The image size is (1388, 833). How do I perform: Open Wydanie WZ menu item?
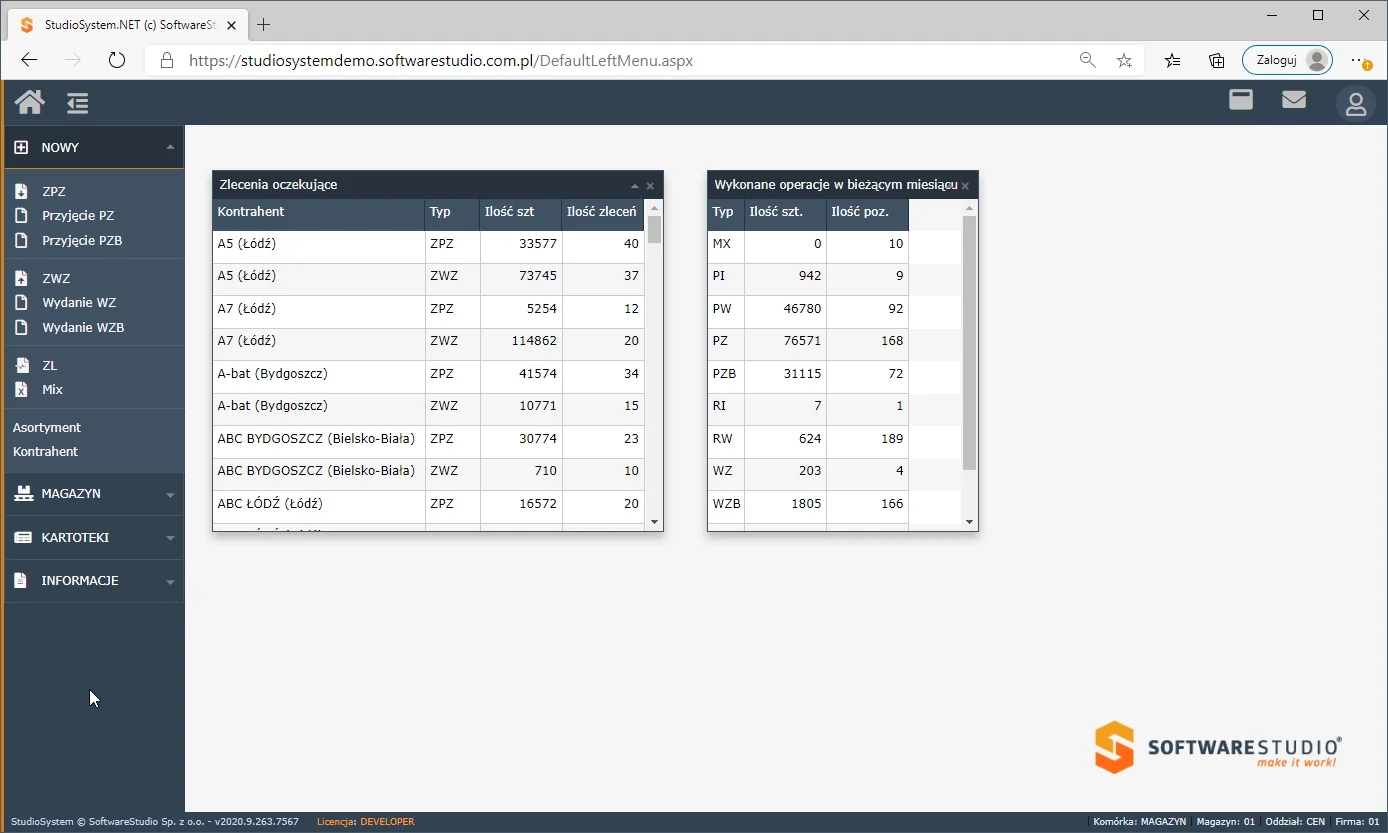79,303
